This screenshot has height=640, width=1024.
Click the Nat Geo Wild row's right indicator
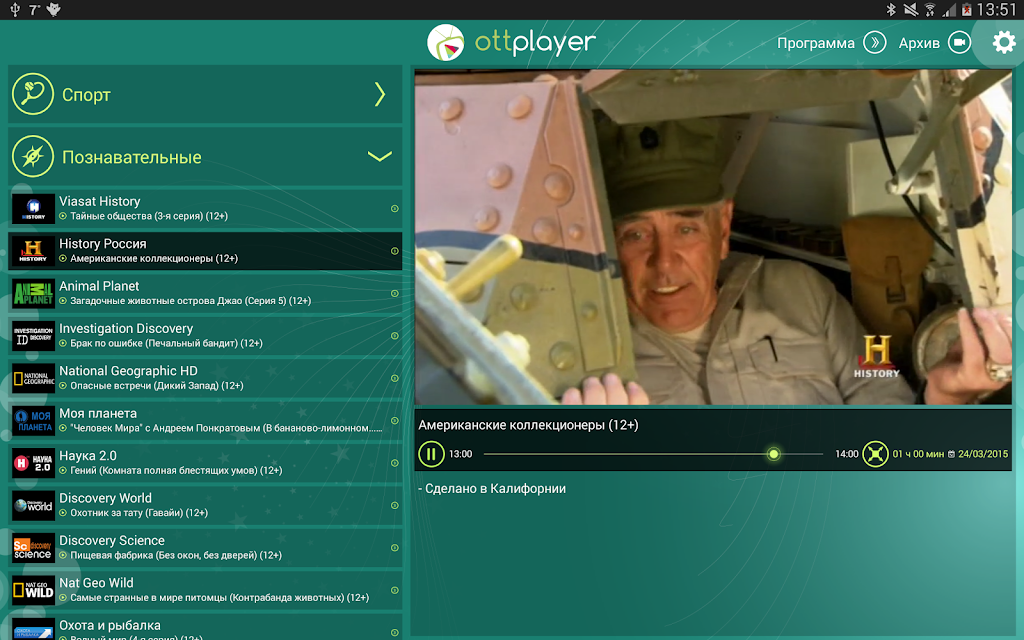394,590
